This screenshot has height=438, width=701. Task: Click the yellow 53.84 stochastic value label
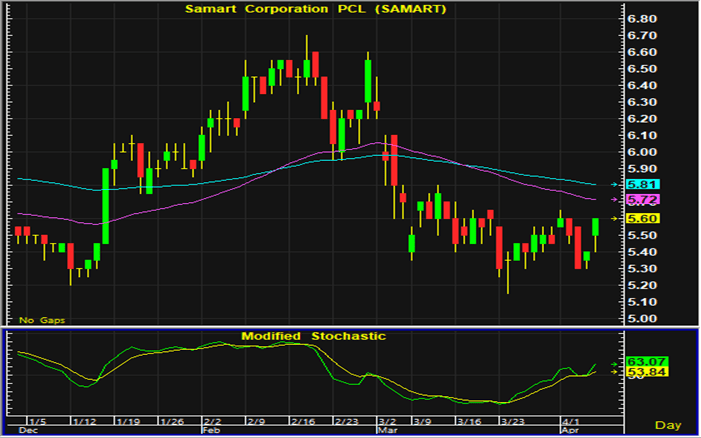click(640, 373)
